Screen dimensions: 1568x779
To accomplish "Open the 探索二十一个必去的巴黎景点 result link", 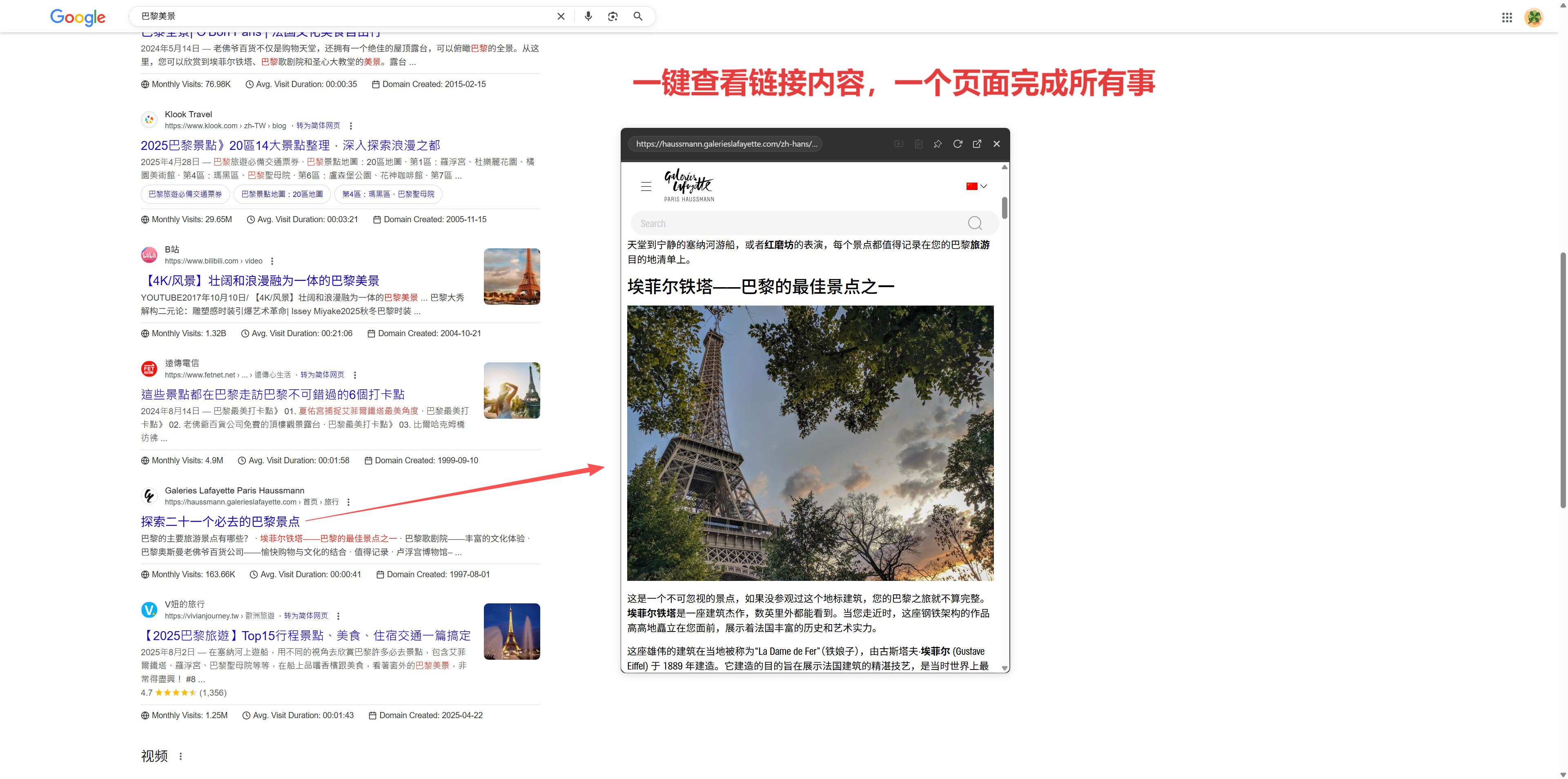I will click(220, 521).
